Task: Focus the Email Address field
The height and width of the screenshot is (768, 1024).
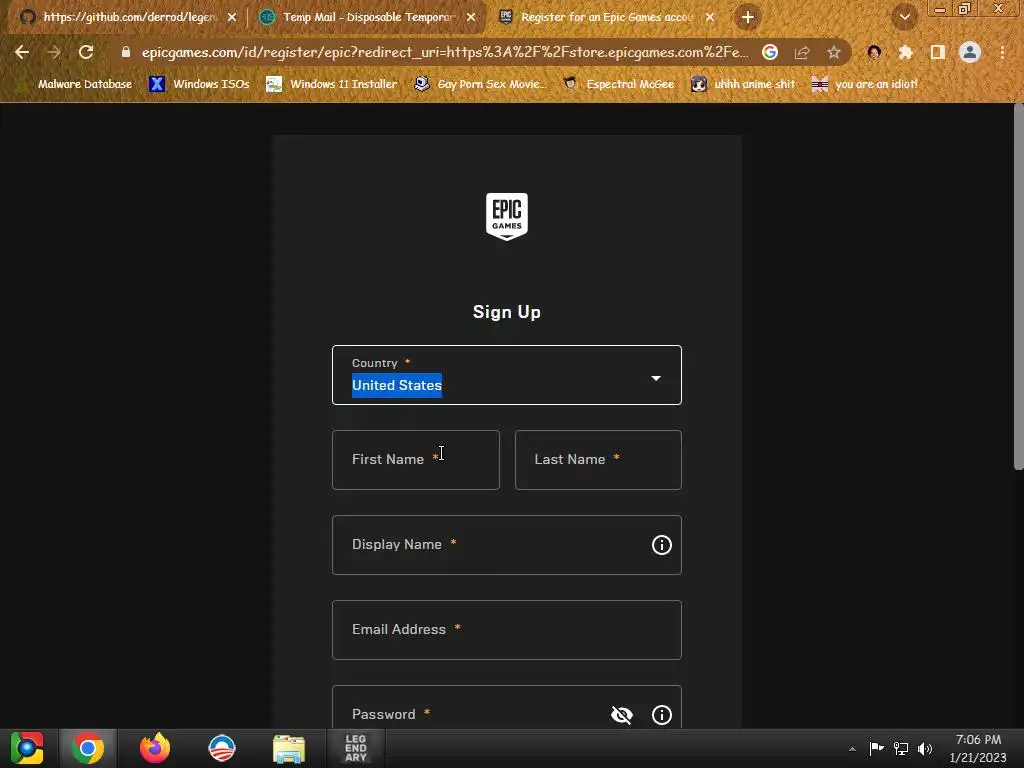Action: pyautogui.click(x=507, y=630)
